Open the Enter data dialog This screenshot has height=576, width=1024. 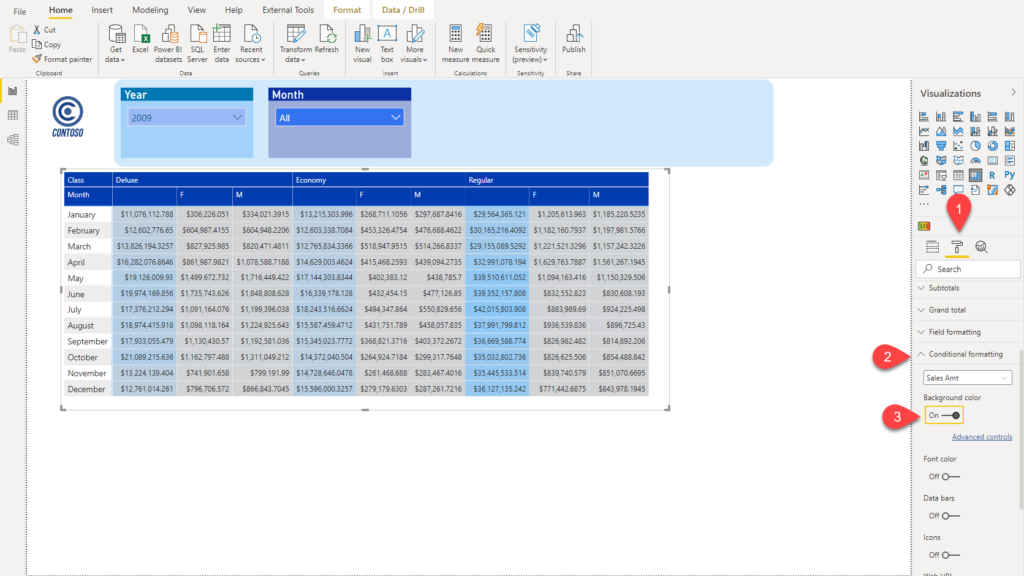[222, 44]
